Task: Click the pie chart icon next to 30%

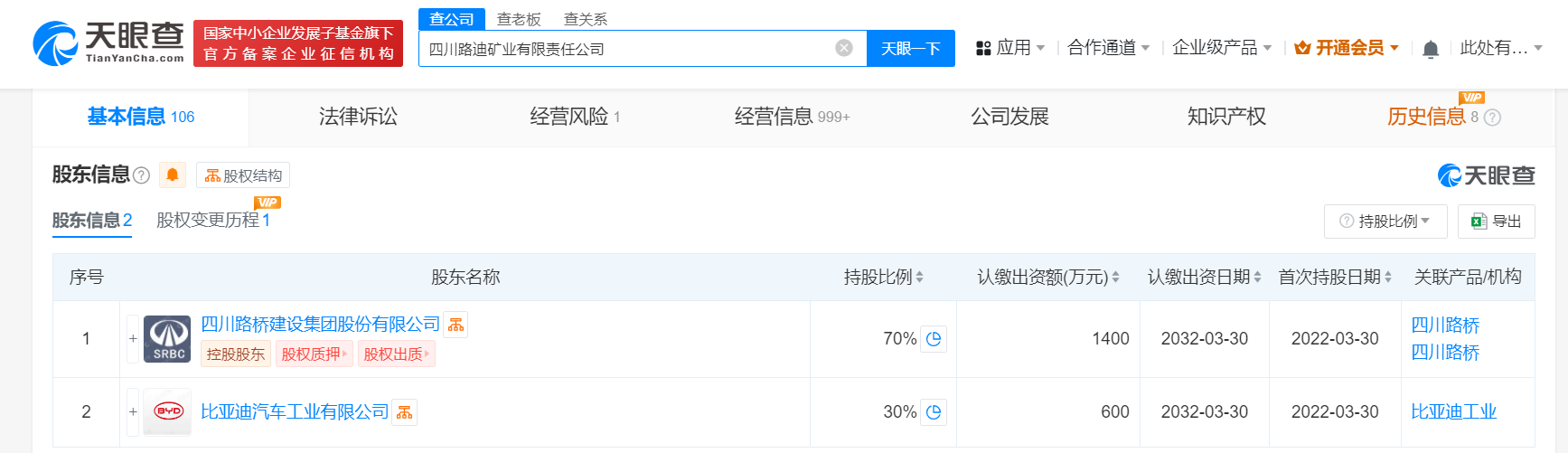Action: pos(934,412)
